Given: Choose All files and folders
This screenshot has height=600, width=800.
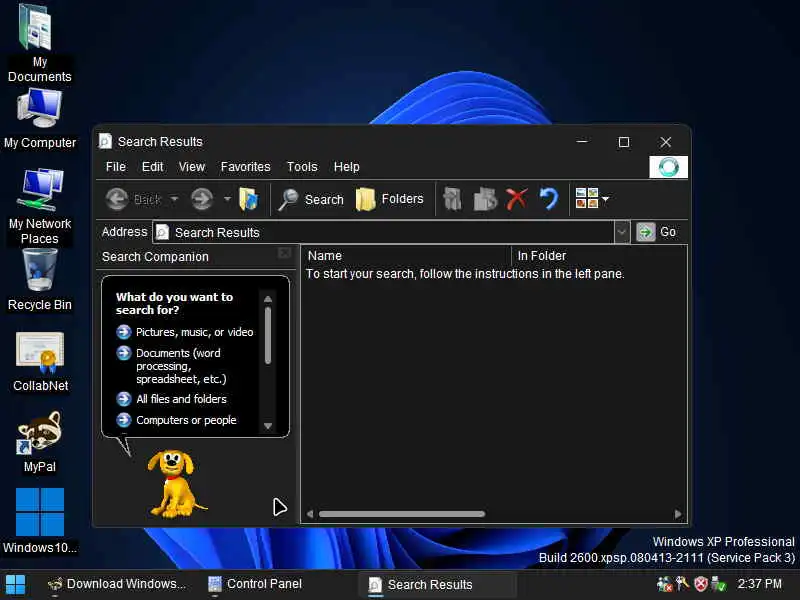Looking at the screenshot, I should click(172, 399).
